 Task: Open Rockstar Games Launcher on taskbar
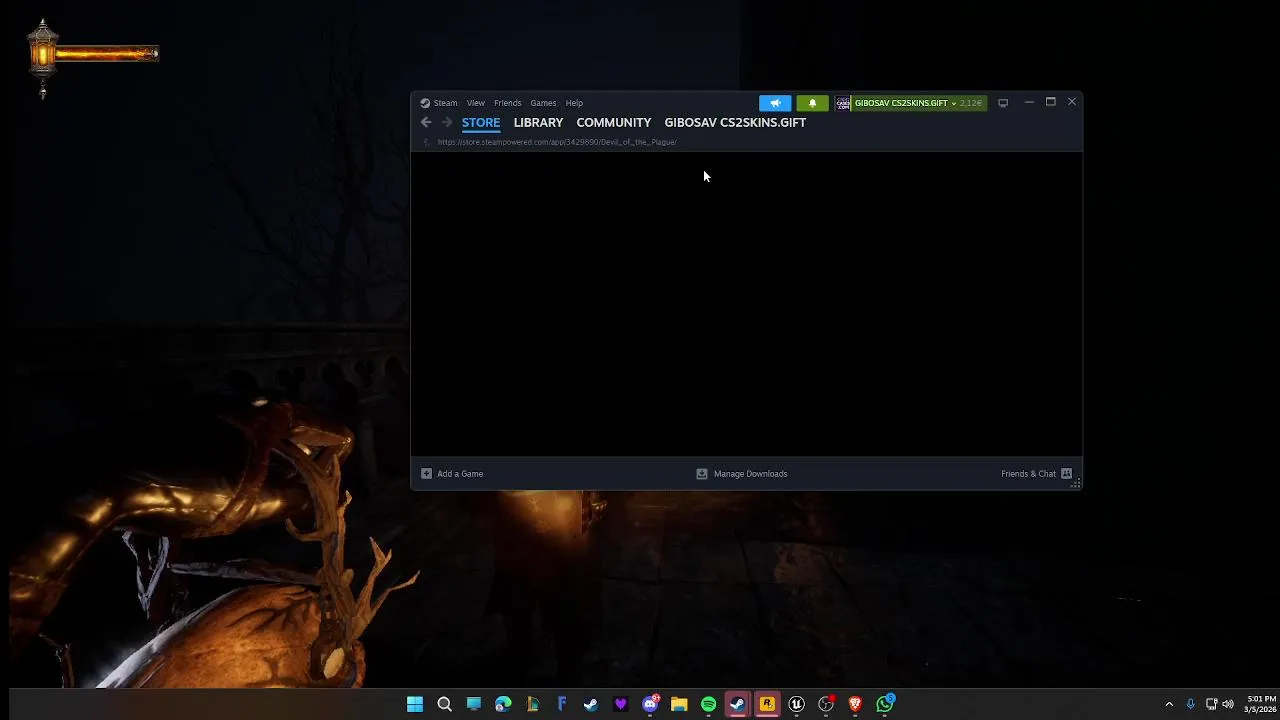tap(767, 704)
